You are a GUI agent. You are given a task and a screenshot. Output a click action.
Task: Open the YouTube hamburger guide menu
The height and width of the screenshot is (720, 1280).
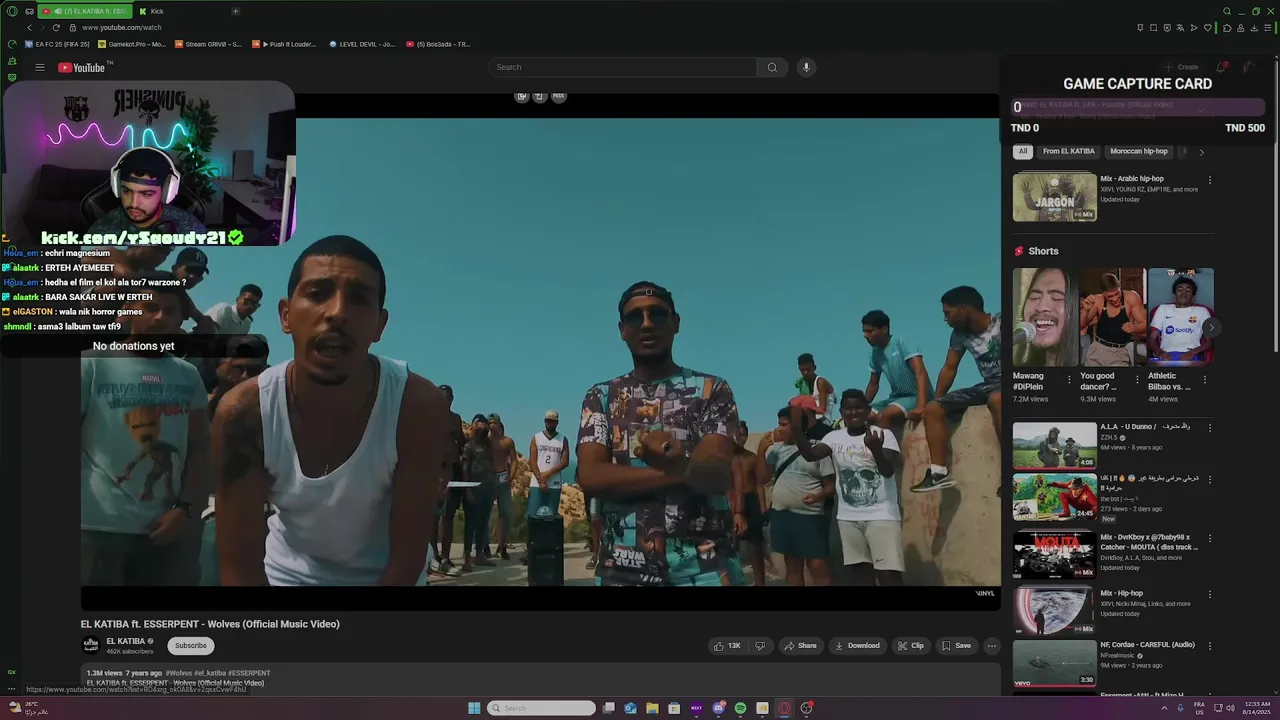click(x=40, y=68)
